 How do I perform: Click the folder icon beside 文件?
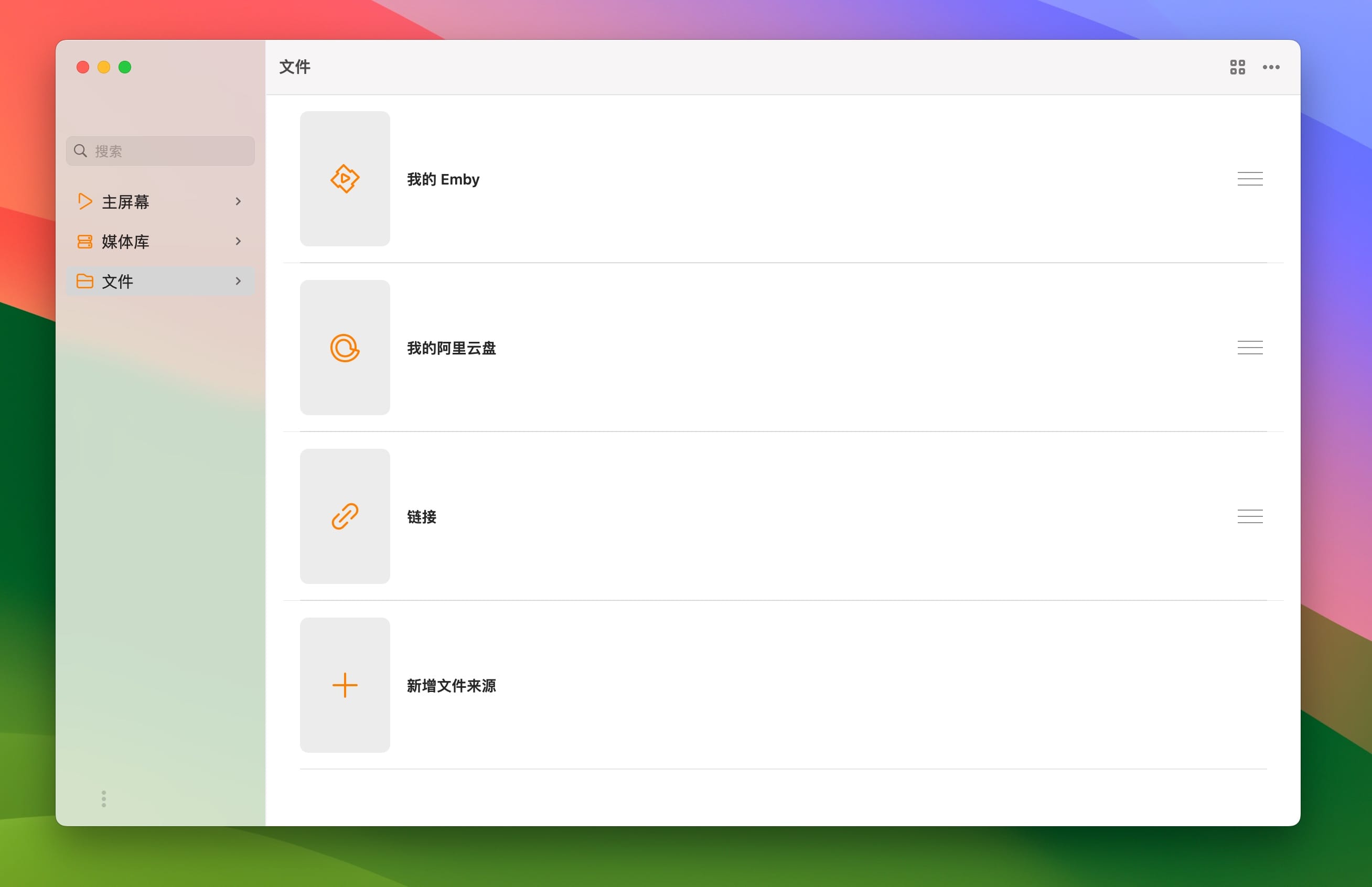coord(85,281)
